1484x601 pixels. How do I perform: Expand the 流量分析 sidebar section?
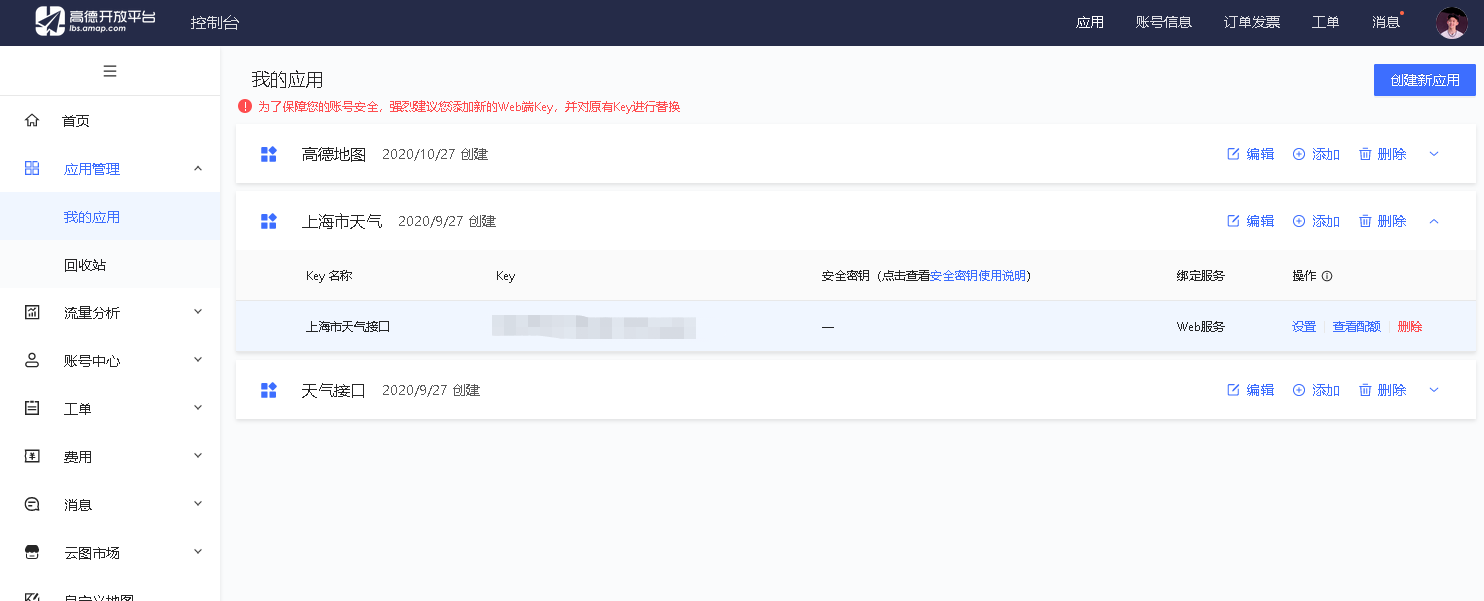click(x=198, y=312)
